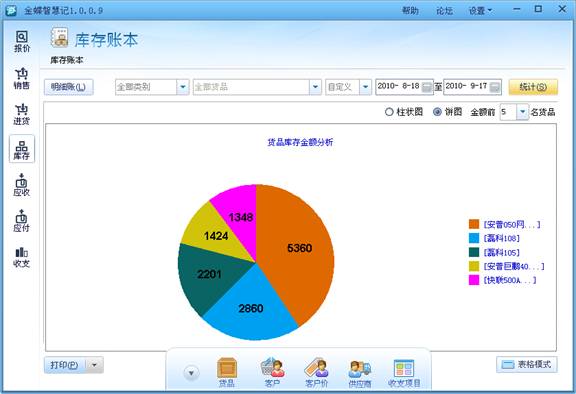Open the 论坛 forum link
The image size is (576, 394).
click(x=444, y=11)
